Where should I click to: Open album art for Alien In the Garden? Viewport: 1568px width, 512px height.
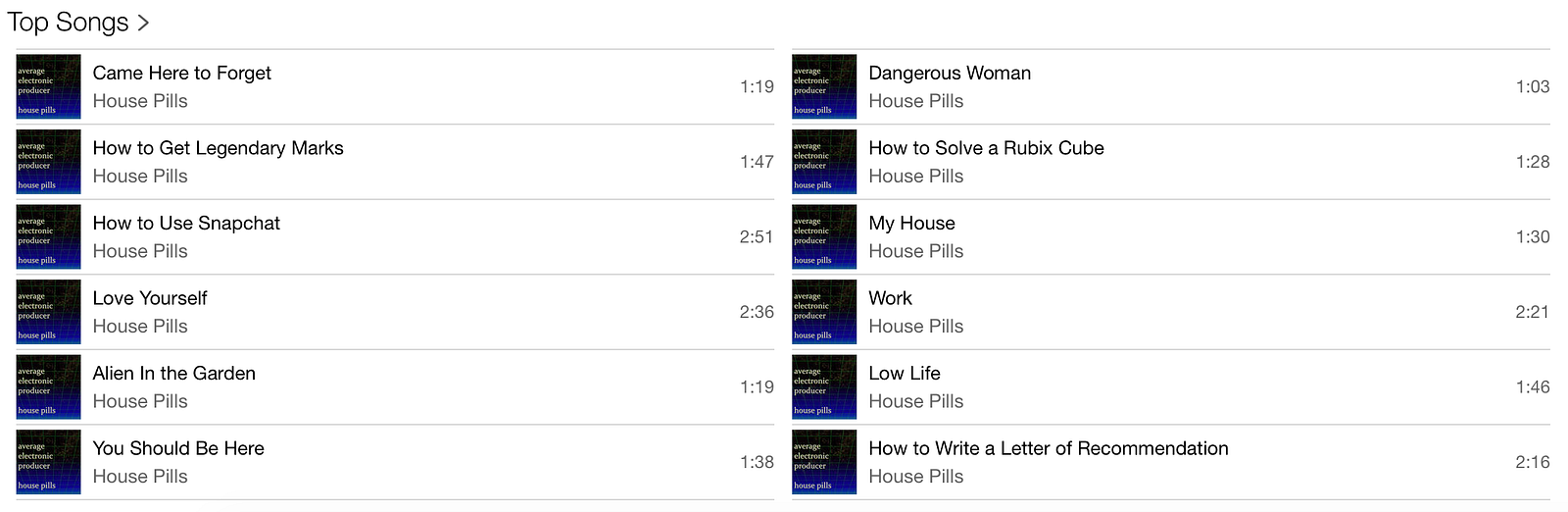point(48,387)
